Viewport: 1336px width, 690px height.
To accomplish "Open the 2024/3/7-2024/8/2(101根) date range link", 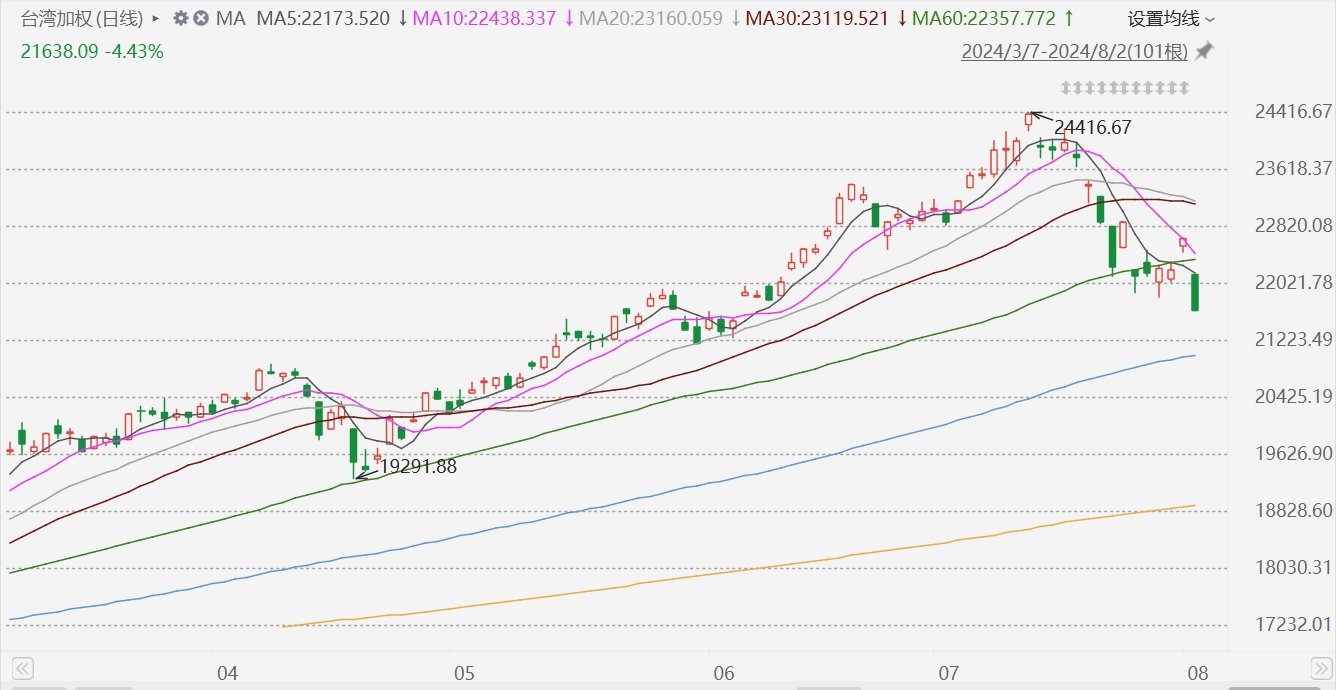I will click(x=1076, y=51).
